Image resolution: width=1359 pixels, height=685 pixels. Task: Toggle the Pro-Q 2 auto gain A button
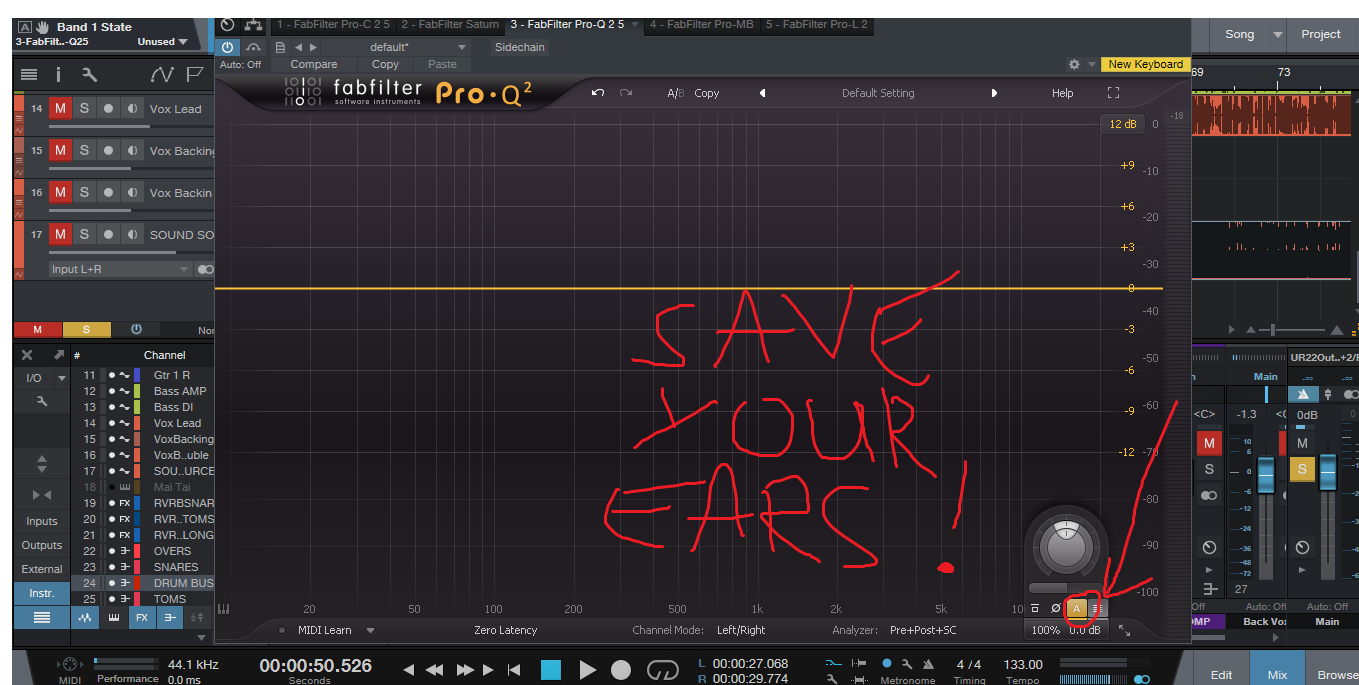[x=1077, y=608]
